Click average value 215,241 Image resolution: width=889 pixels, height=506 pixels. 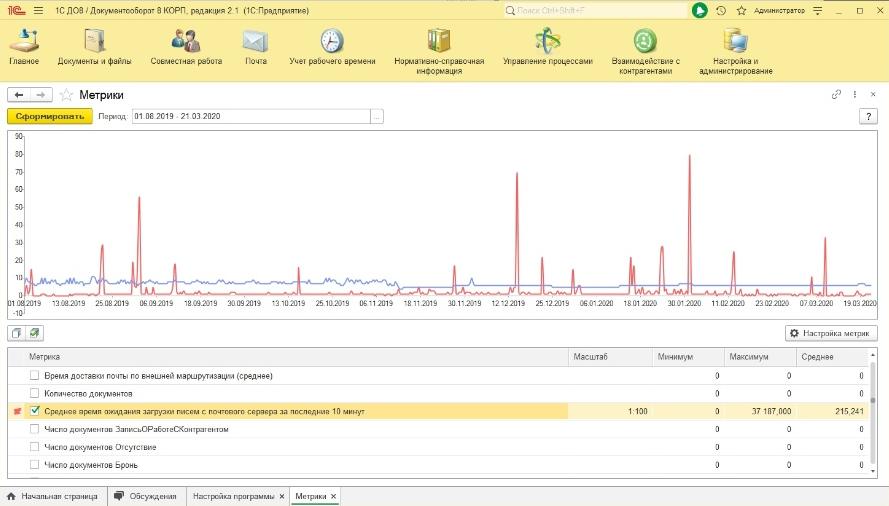(x=832, y=411)
